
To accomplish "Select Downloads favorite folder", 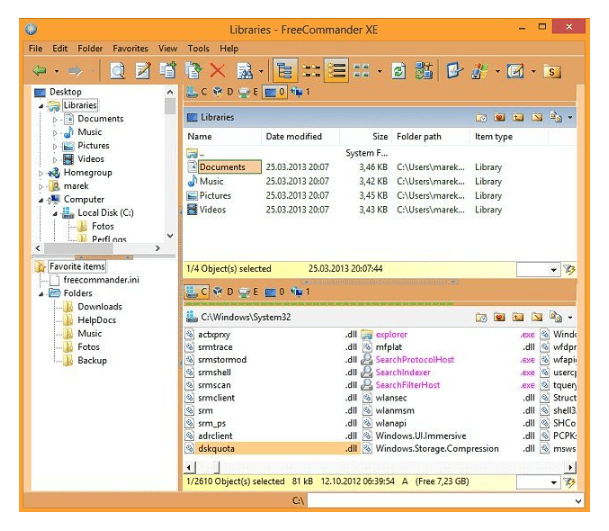I will [x=100, y=307].
